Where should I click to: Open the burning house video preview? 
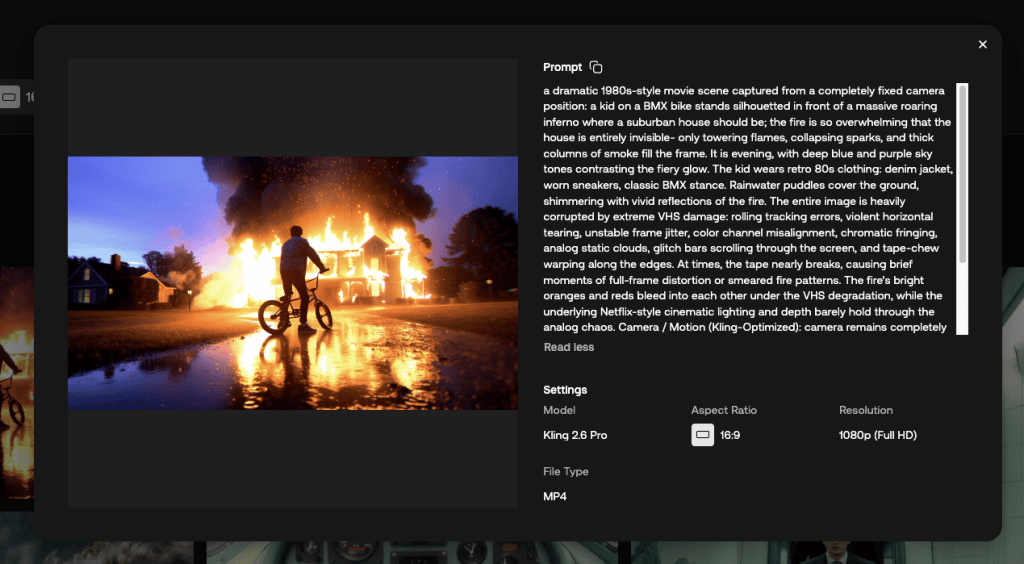(292, 283)
